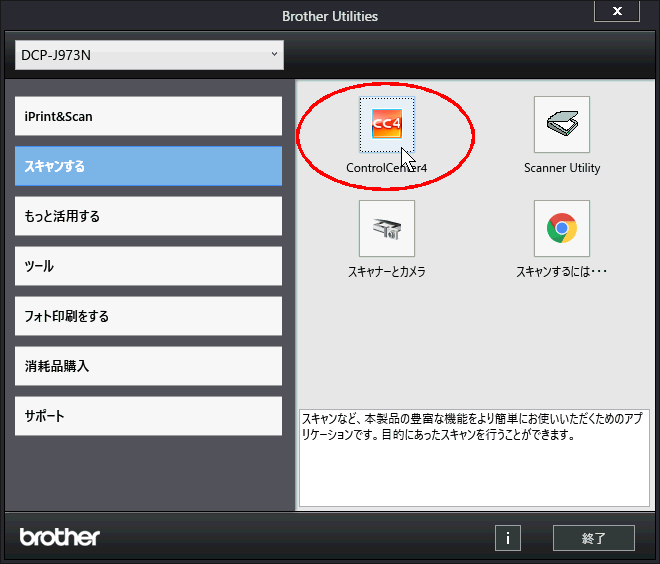The width and height of the screenshot is (660, 564).
Task: Click the brother logo
Action: click(x=60, y=537)
